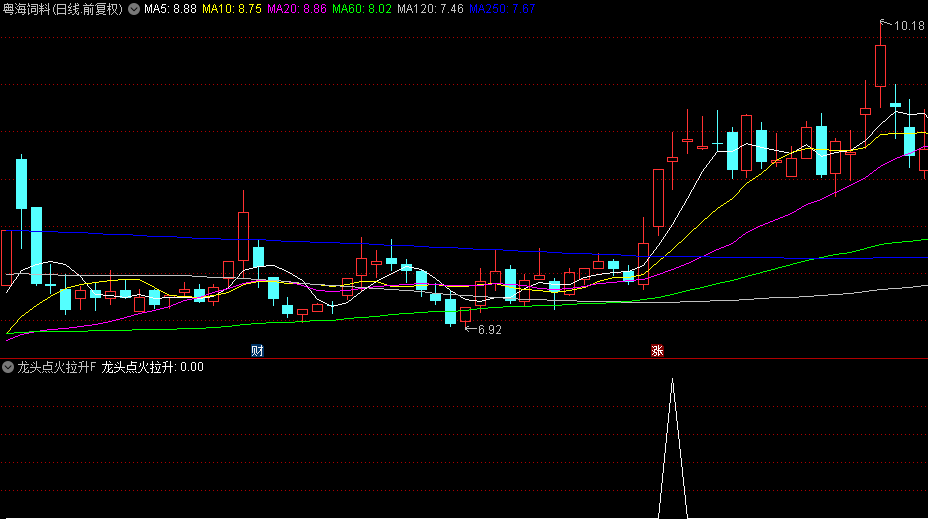This screenshot has width=928, height=519.
Task: Click the lowest cyan candlestick near 6.92
Action: 450,311
